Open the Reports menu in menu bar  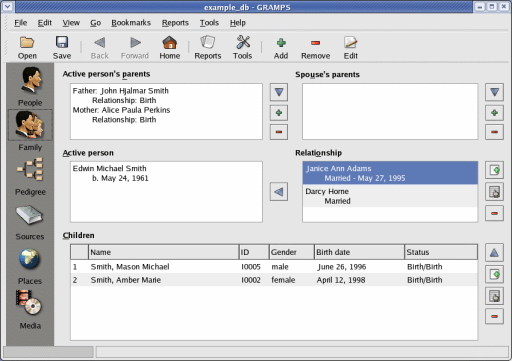pos(175,23)
